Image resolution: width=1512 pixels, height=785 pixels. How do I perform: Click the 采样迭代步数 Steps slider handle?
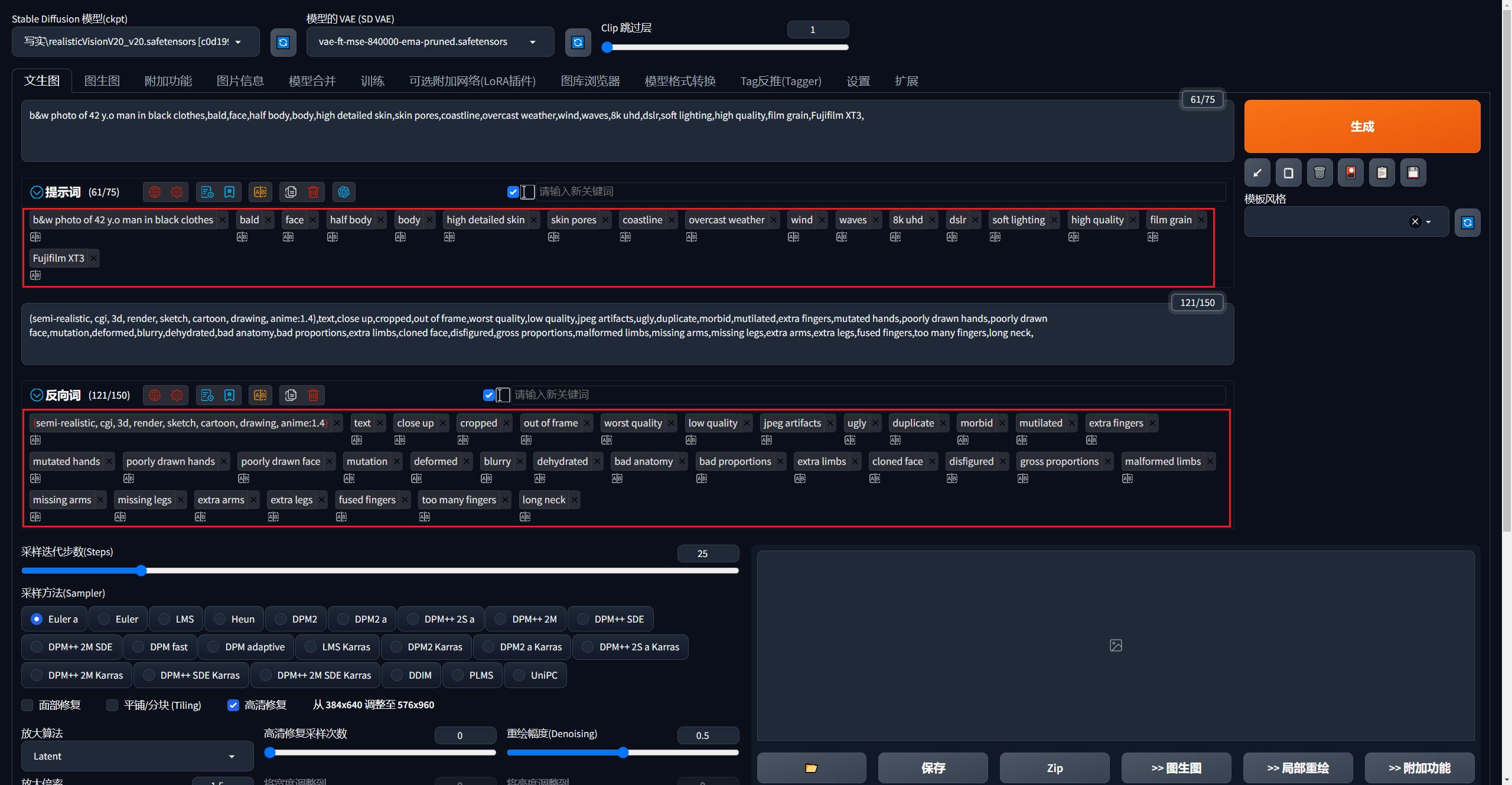pyautogui.click(x=141, y=571)
